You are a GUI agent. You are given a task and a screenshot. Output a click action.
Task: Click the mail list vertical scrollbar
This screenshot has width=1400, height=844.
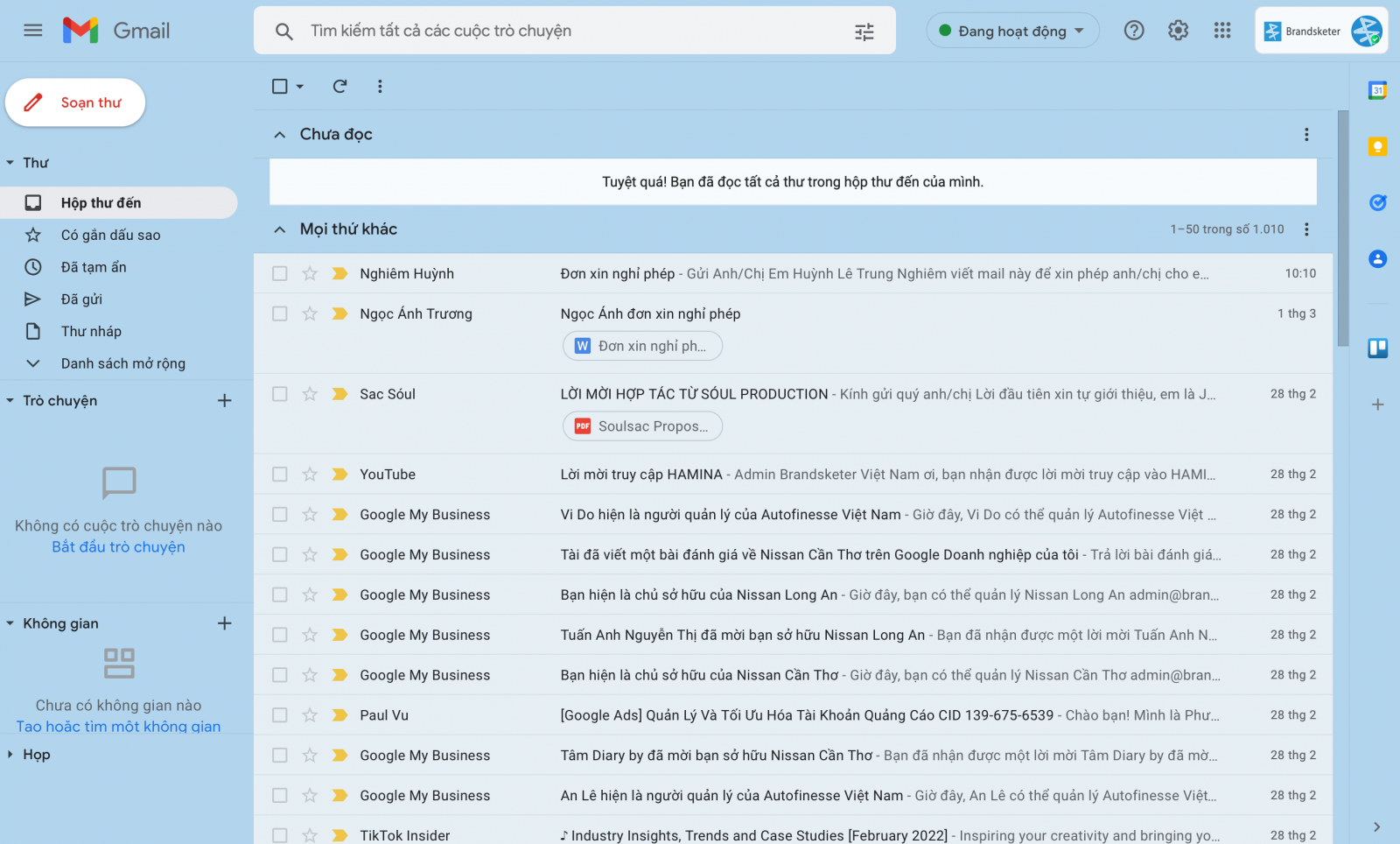point(1343,228)
